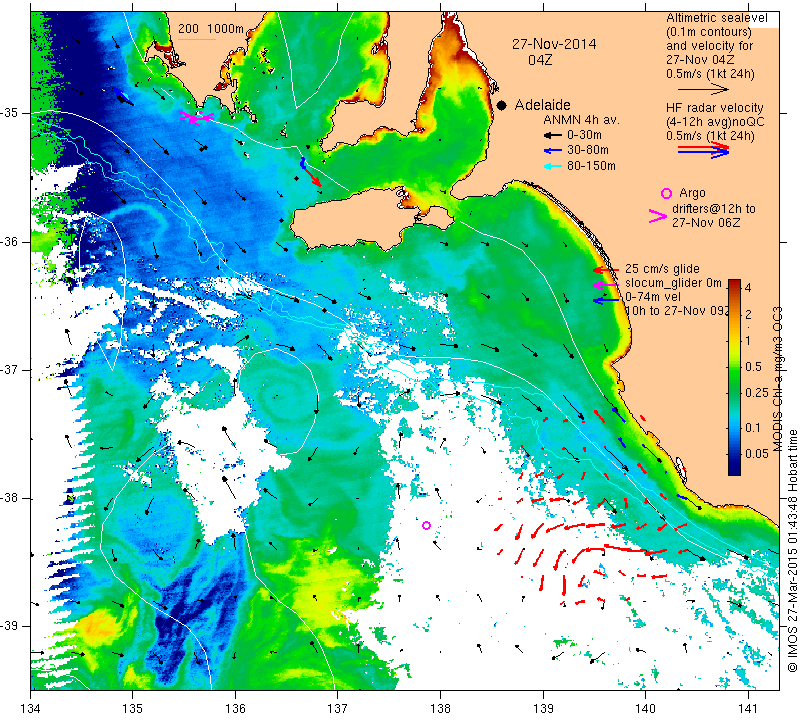The image size is (800, 720).
Task: Click the colorbar value label 0.25
Action: 757,392
